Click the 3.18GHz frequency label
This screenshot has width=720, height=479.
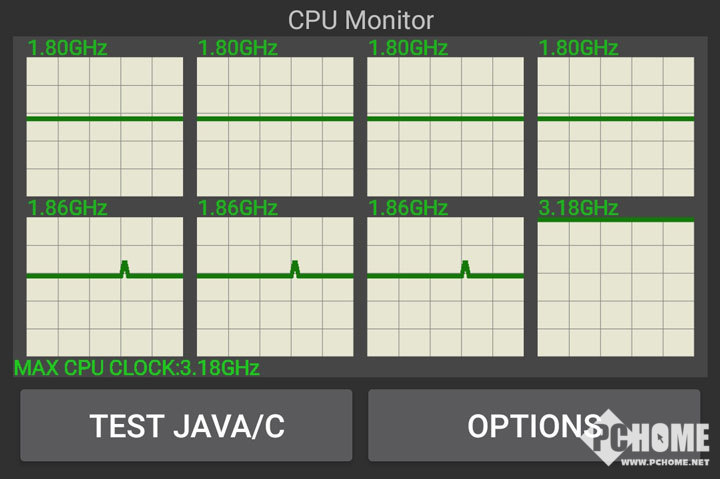pyautogui.click(x=578, y=208)
